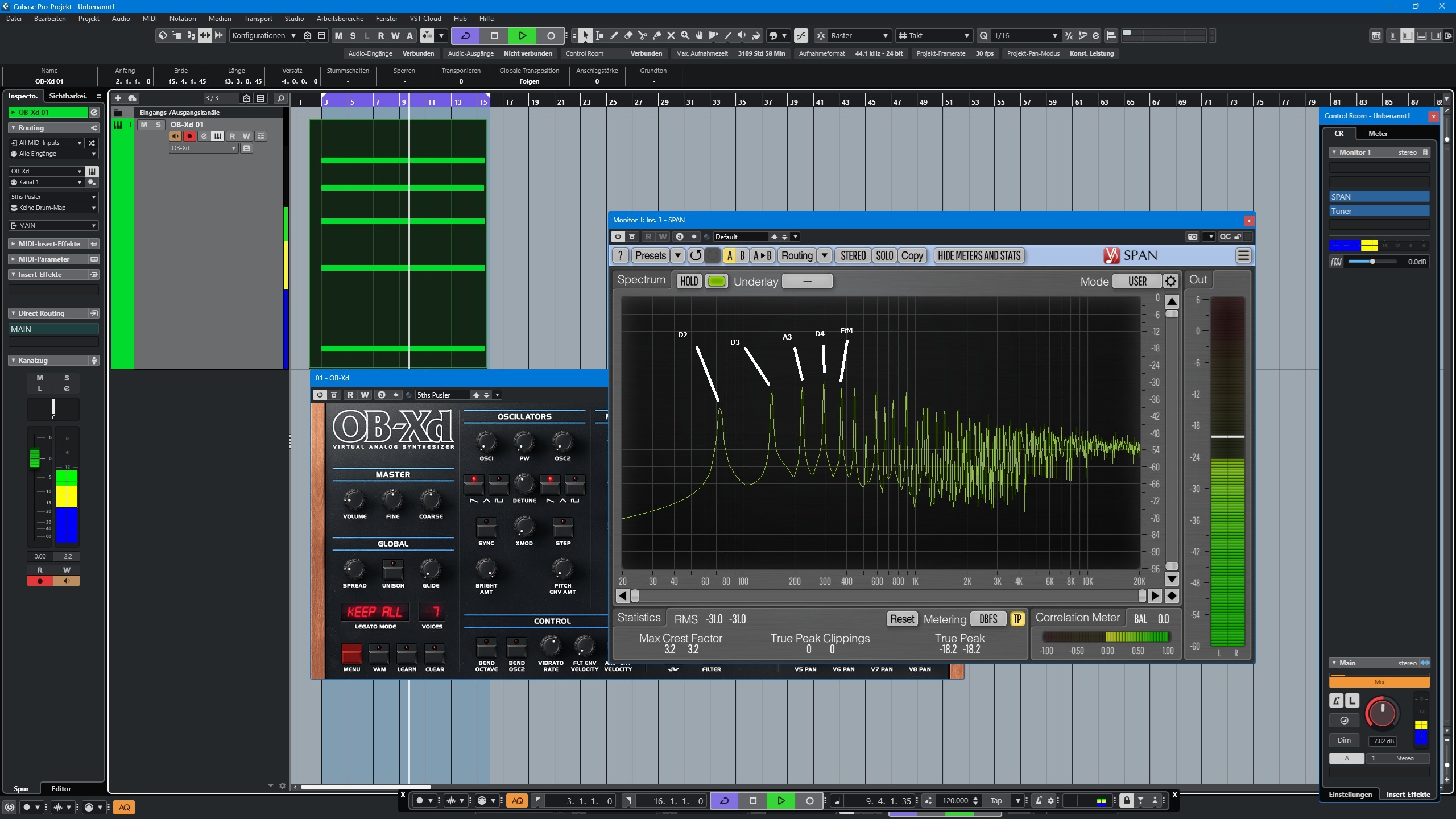This screenshot has width=1456, height=819.
Task: Click the SPAN settings gear icon
Action: pyautogui.click(x=1170, y=281)
